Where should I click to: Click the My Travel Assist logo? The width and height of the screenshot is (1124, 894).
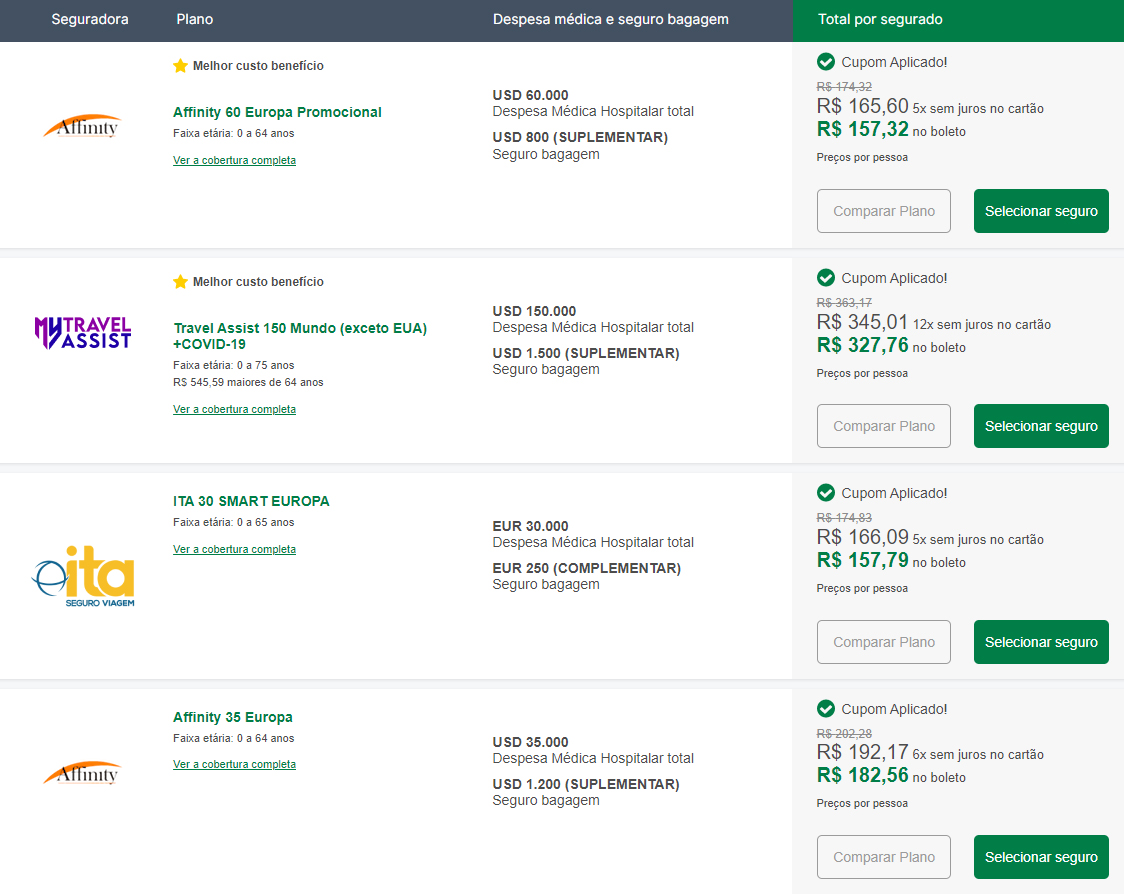click(x=83, y=333)
